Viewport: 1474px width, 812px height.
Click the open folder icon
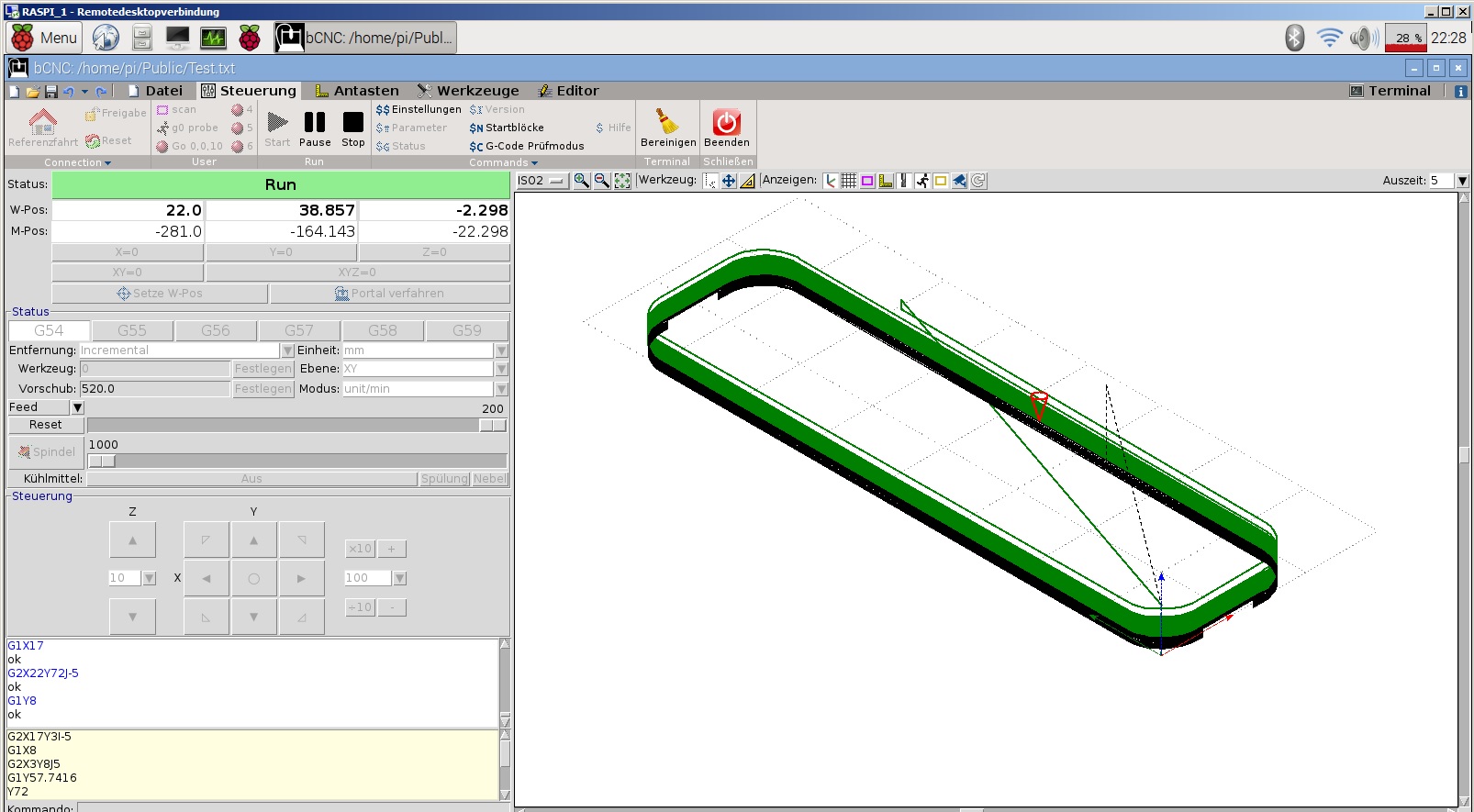(32, 91)
